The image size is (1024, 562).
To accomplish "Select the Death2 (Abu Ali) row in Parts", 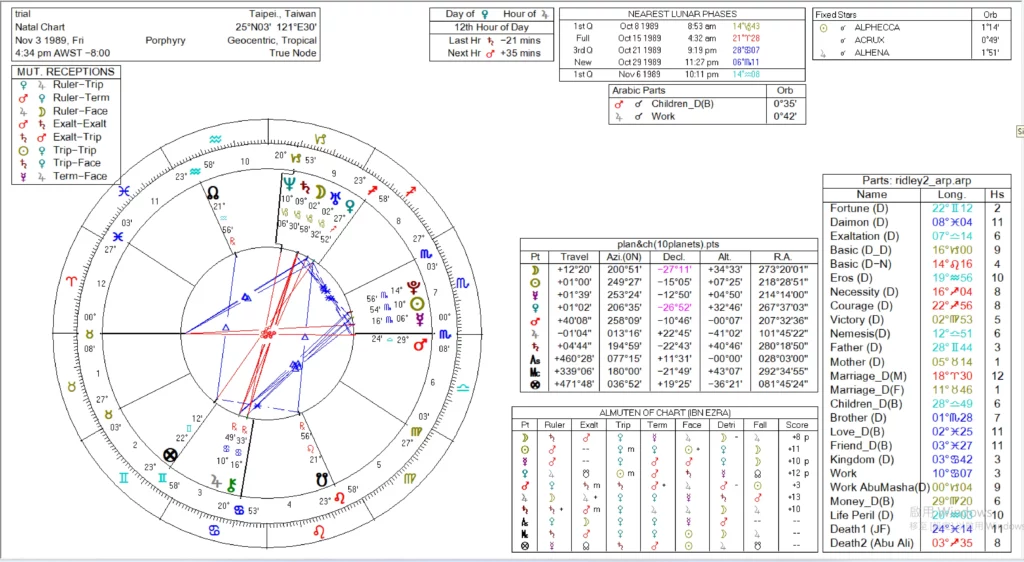I will tap(869, 543).
